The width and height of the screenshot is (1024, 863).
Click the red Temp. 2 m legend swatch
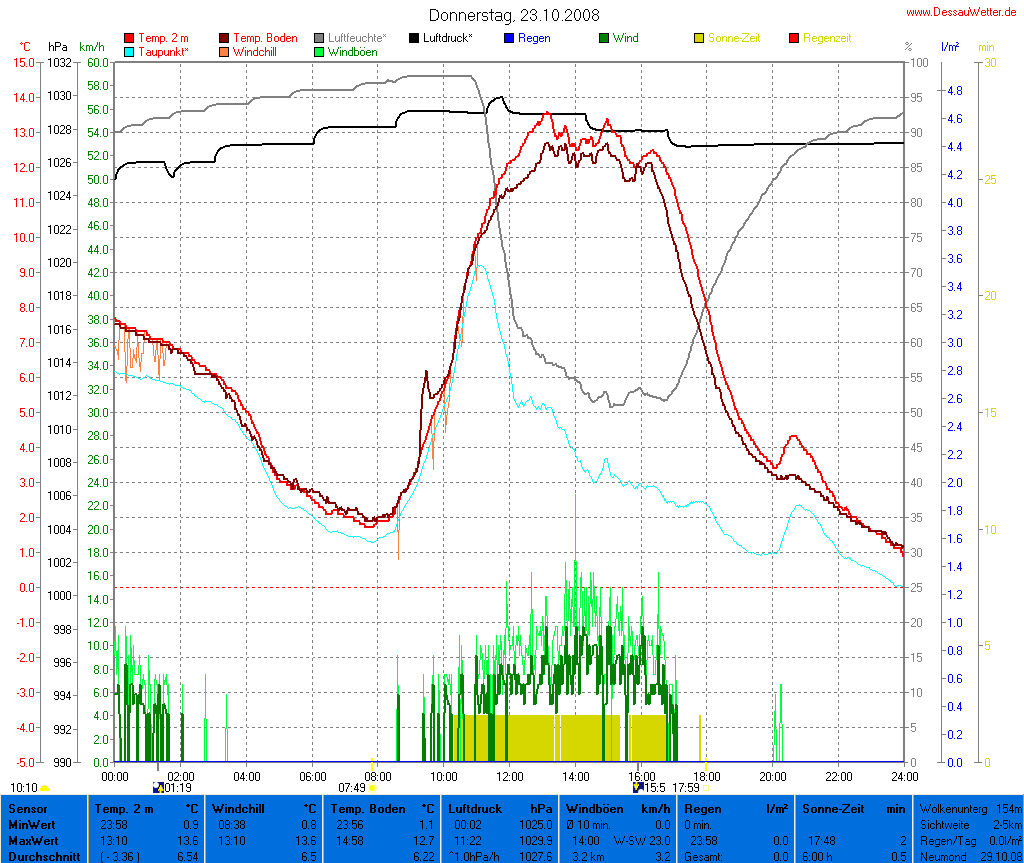(x=129, y=38)
